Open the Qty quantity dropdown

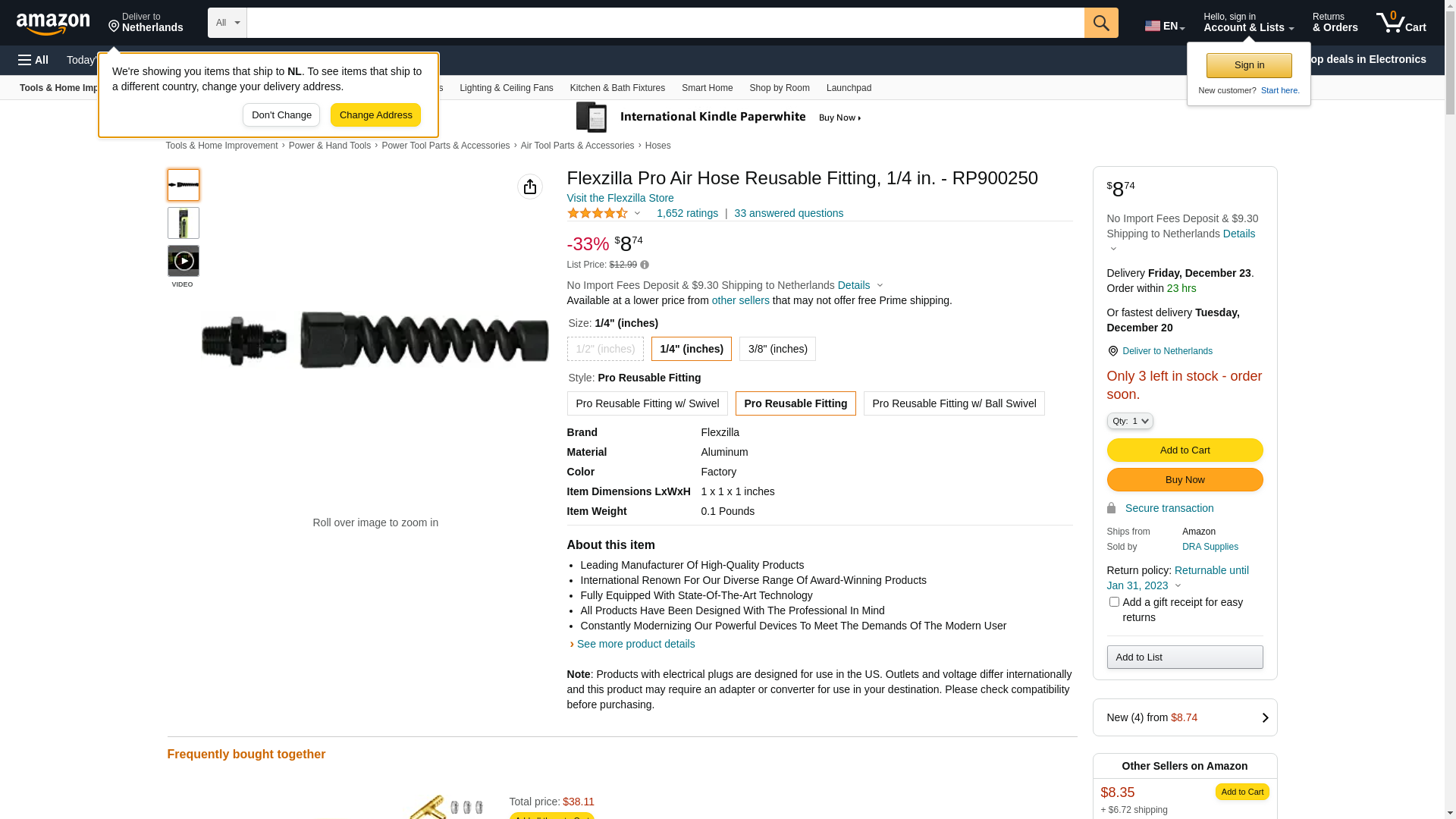coord(1130,421)
